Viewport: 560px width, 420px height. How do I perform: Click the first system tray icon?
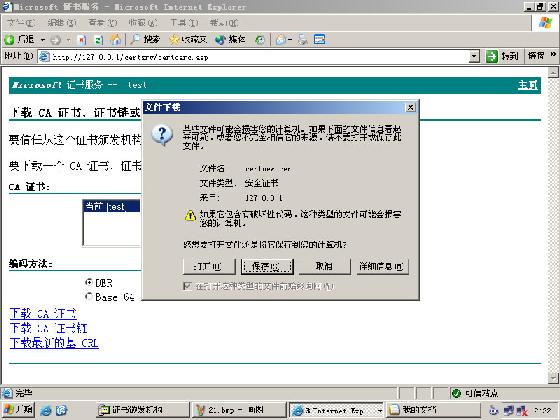coord(494,410)
